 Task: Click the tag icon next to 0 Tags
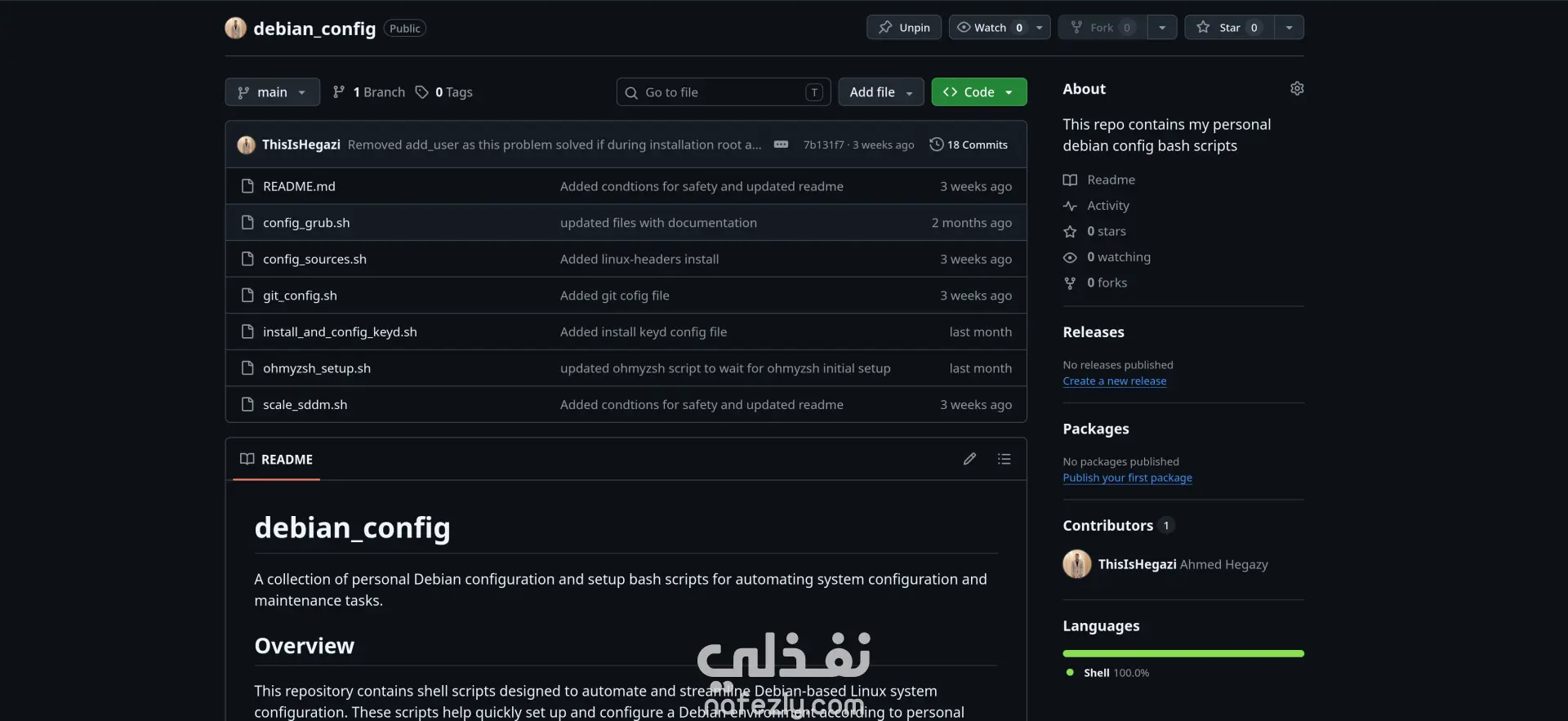[x=421, y=92]
